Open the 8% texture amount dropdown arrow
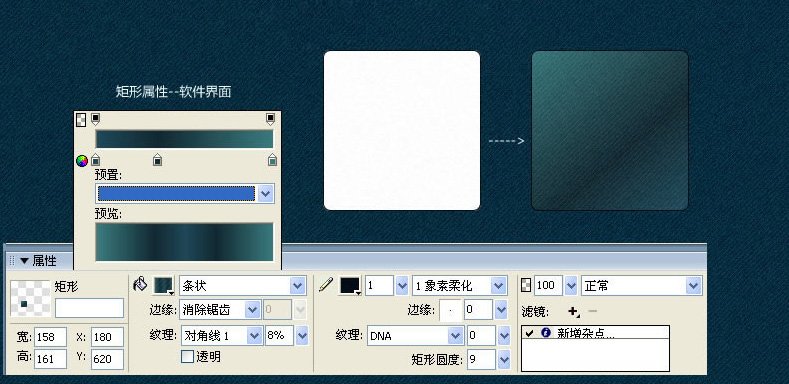 (302, 336)
